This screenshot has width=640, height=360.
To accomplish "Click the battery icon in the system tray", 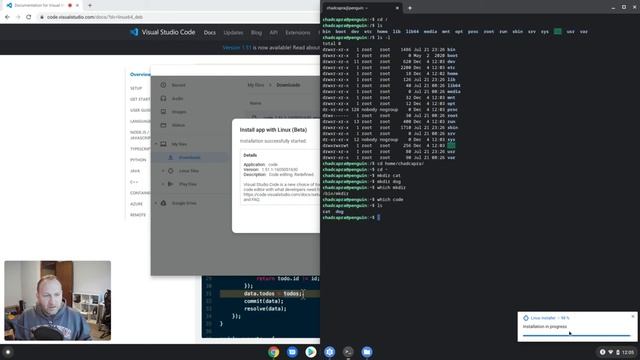I will coord(618,352).
